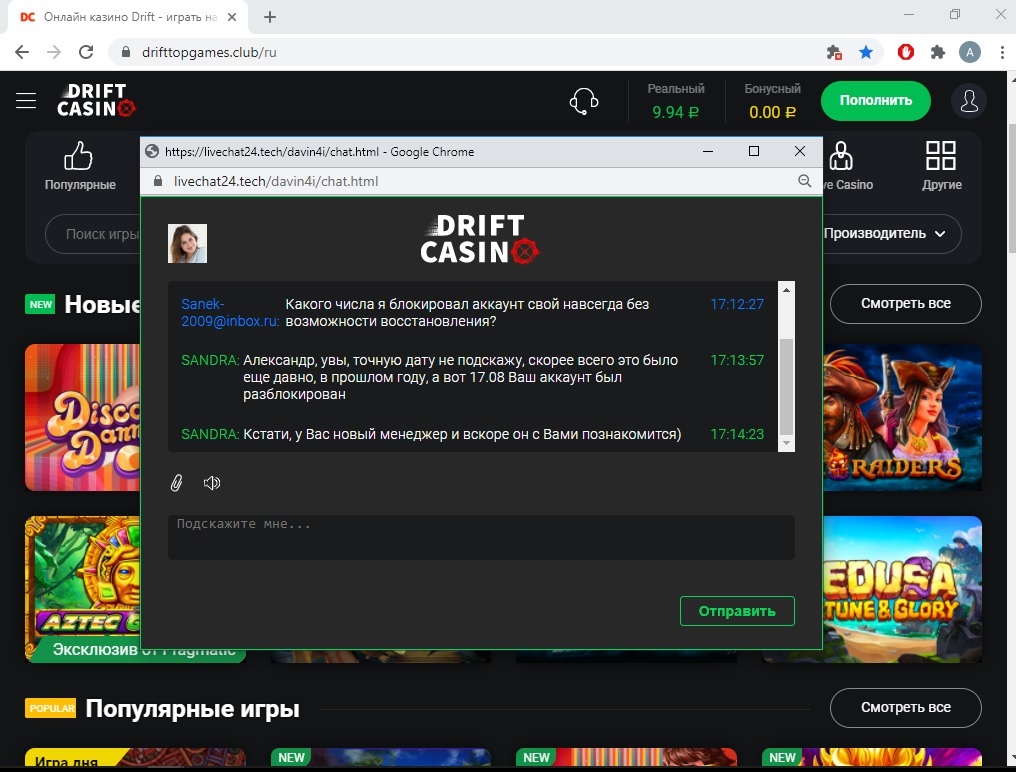Open the user profile icon
The image size is (1016, 772).
point(969,101)
